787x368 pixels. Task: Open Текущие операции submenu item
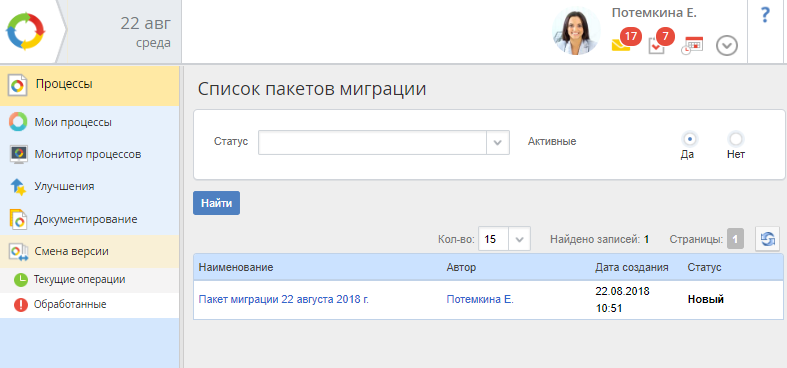89,280
